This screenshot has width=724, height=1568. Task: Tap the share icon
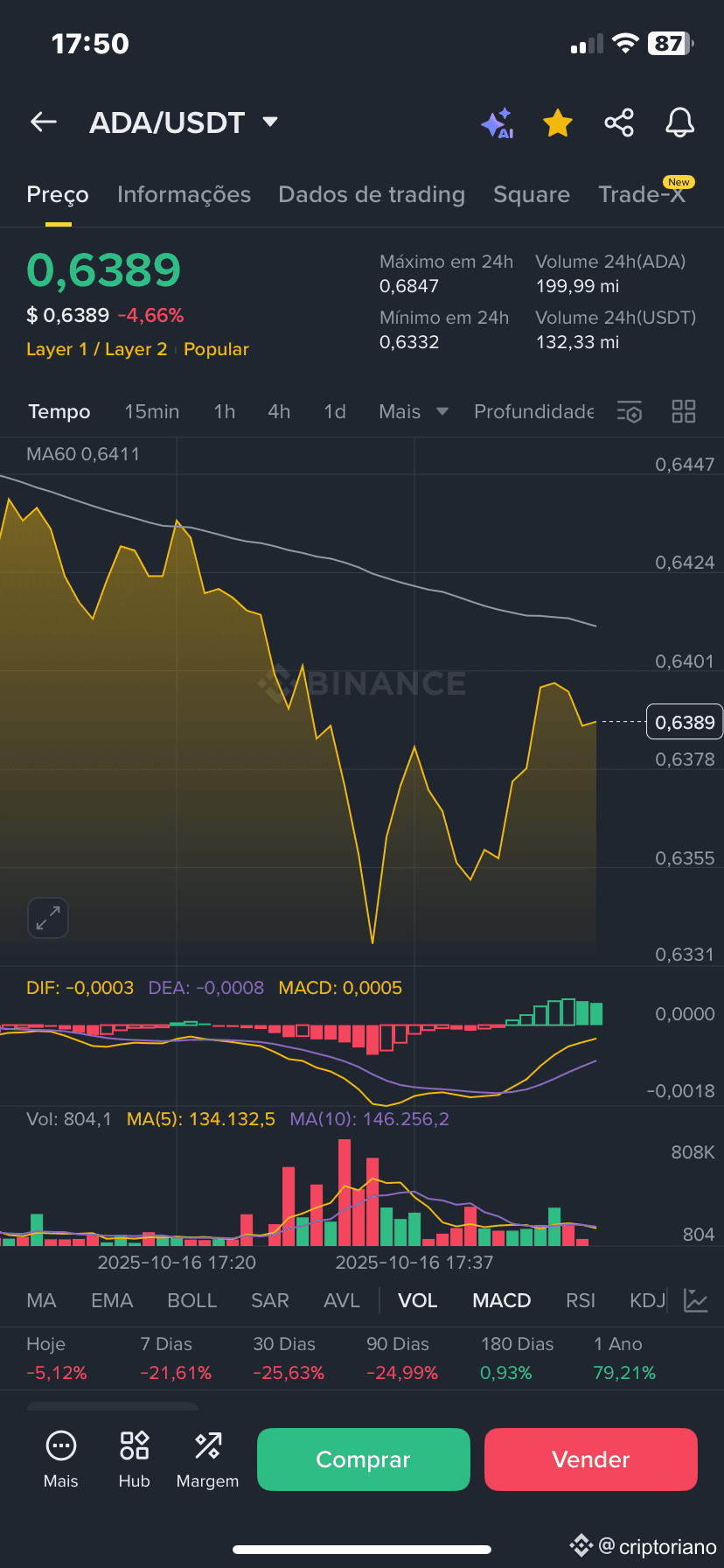[619, 122]
